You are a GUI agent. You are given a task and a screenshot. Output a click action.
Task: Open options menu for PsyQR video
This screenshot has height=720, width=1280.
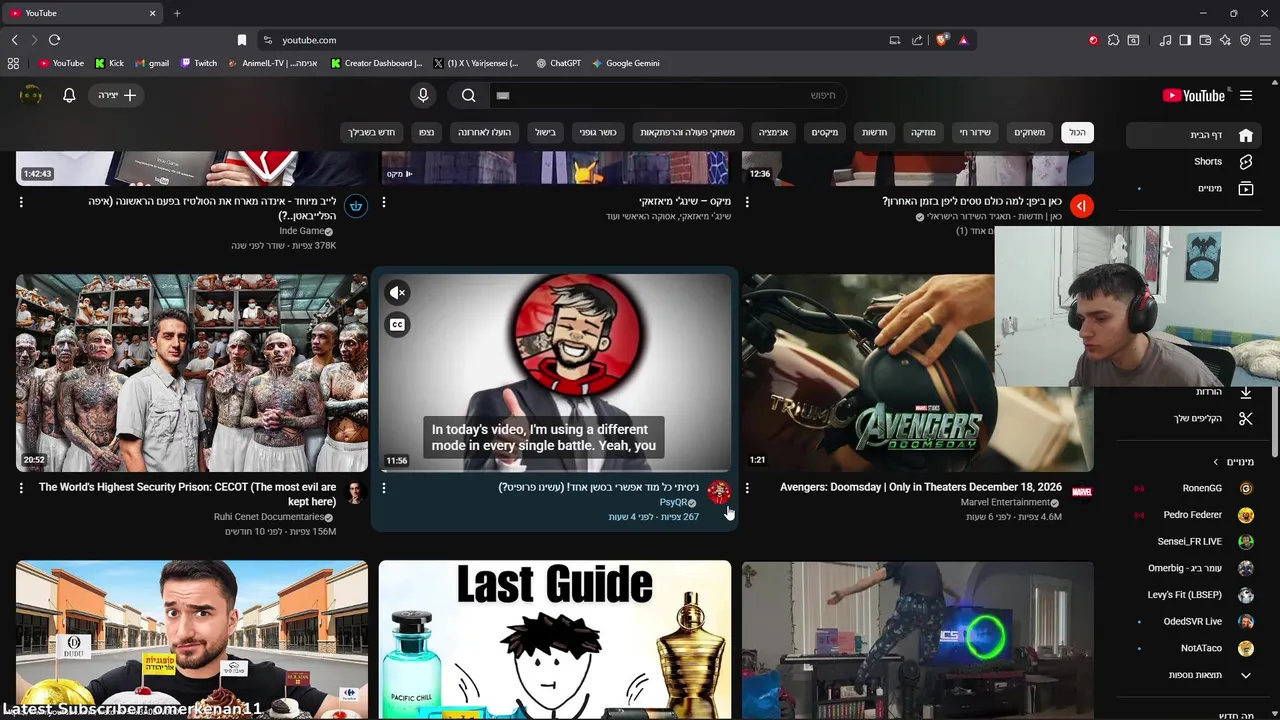coord(384,488)
